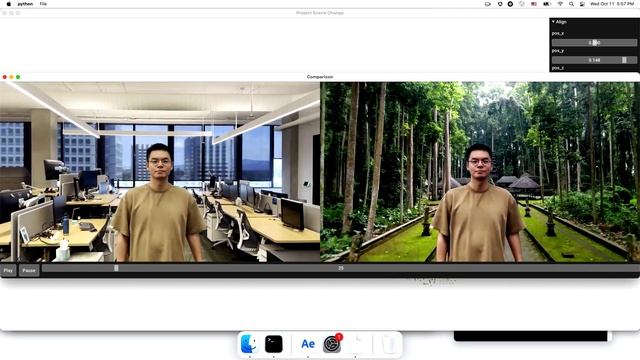The image size is (640, 360).
Task: Click the Play button in Comparison window
Action: [x=8, y=270]
